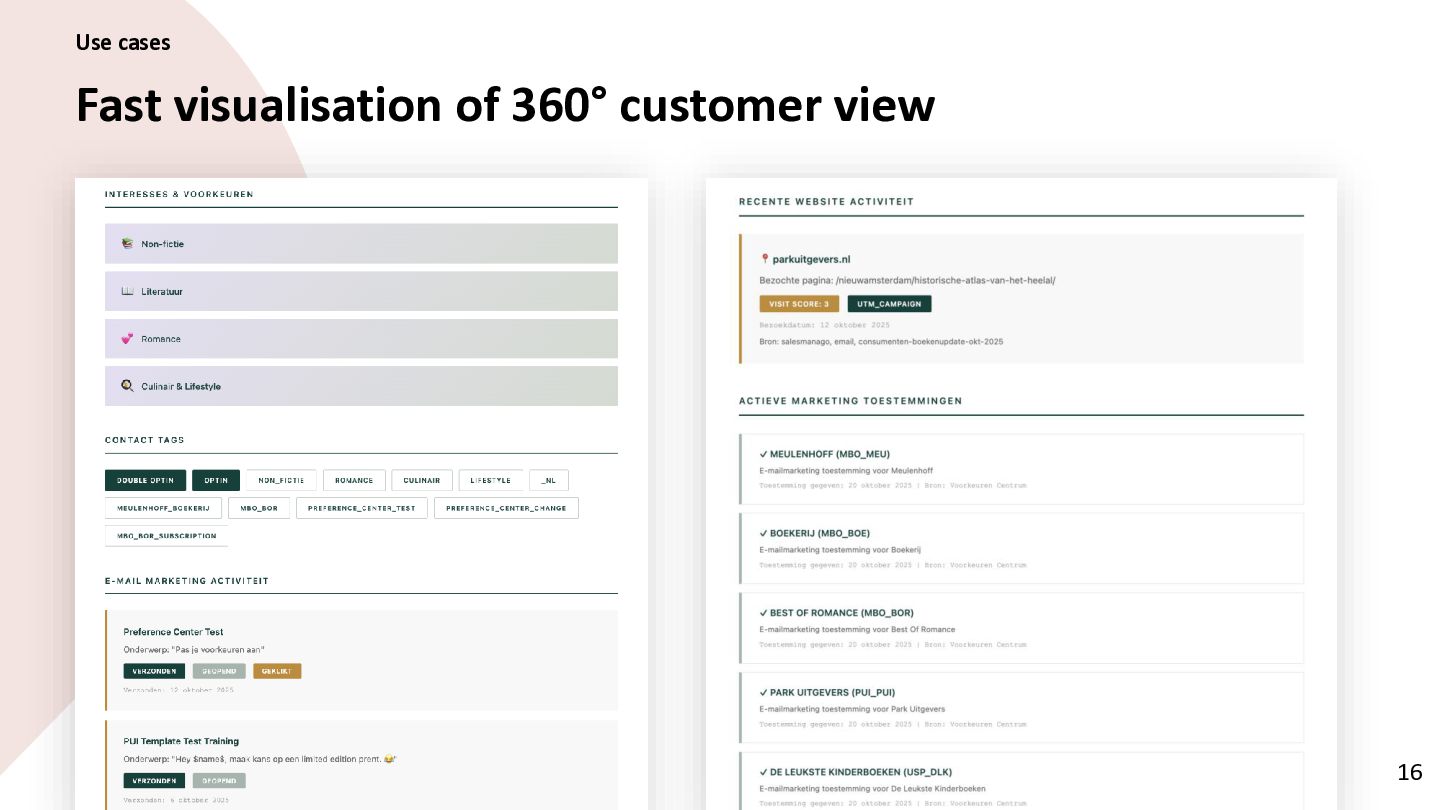Click the MBO_BOR_SUBSCRIPTION contact tag
The height and width of the screenshot is (810, 1440).
click(166, 536)
